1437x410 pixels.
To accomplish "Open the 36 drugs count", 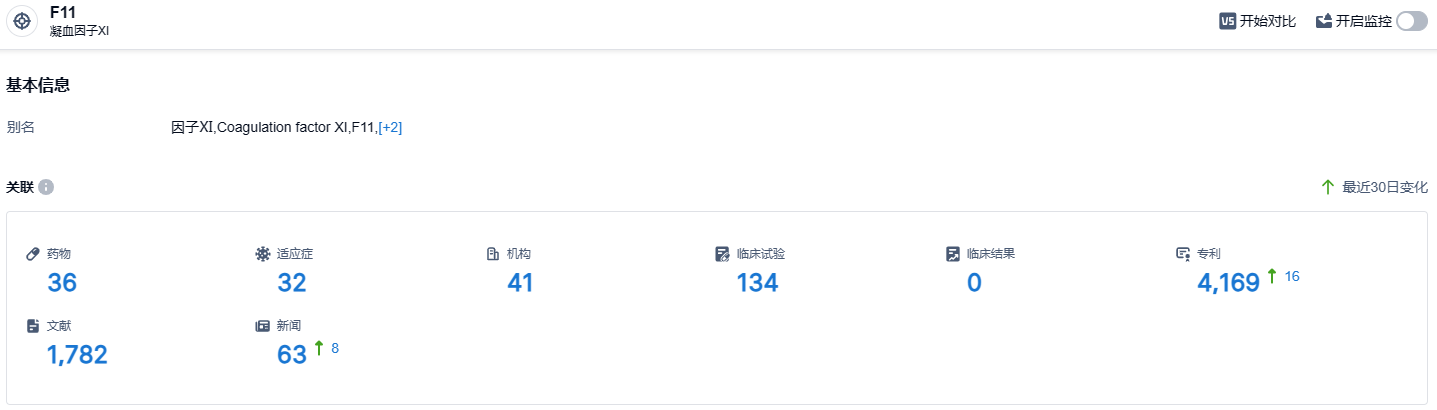I will tap(62, 283).
